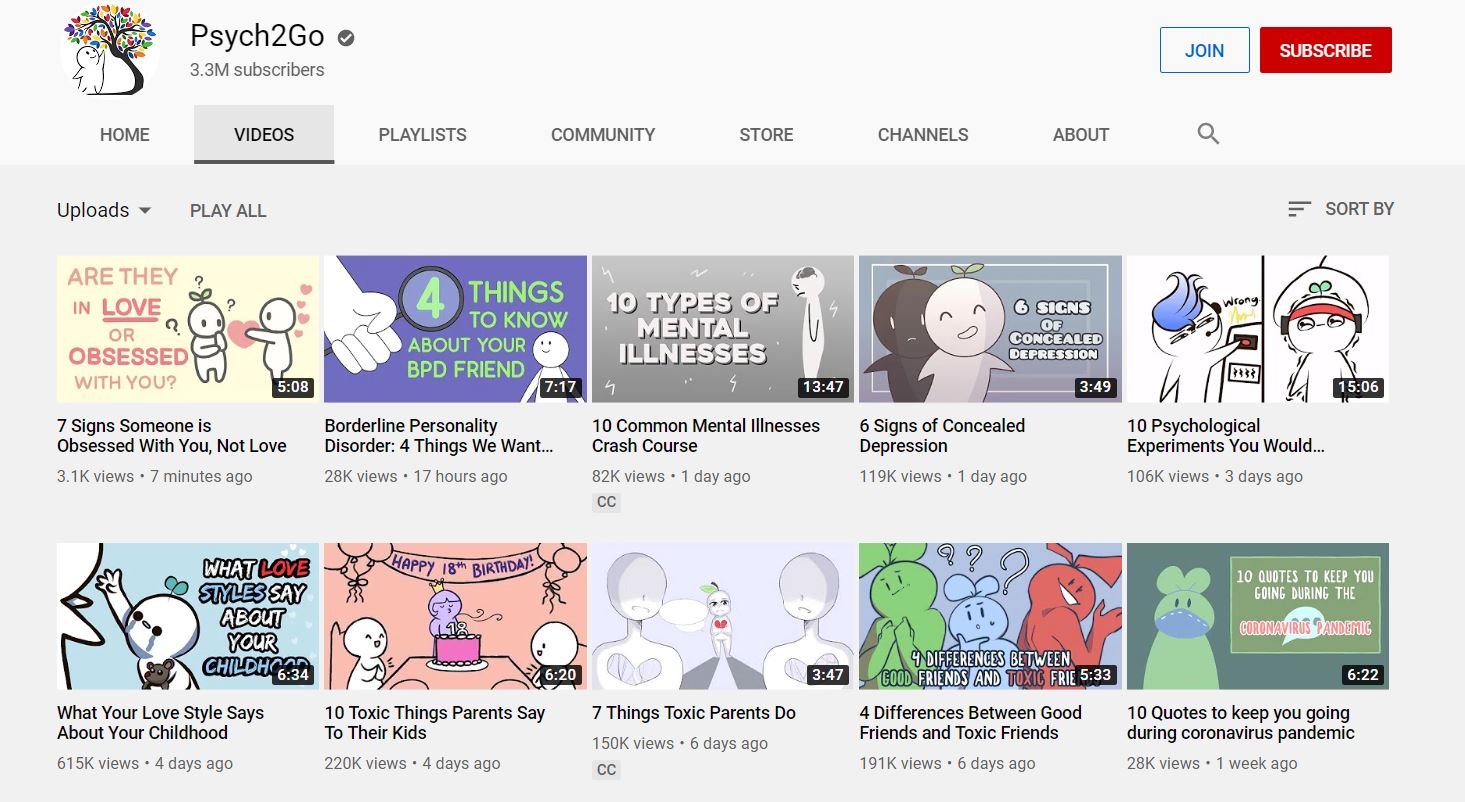Open thumbnail 'Are They in Love or Obsessed'

tap(188, 329)
